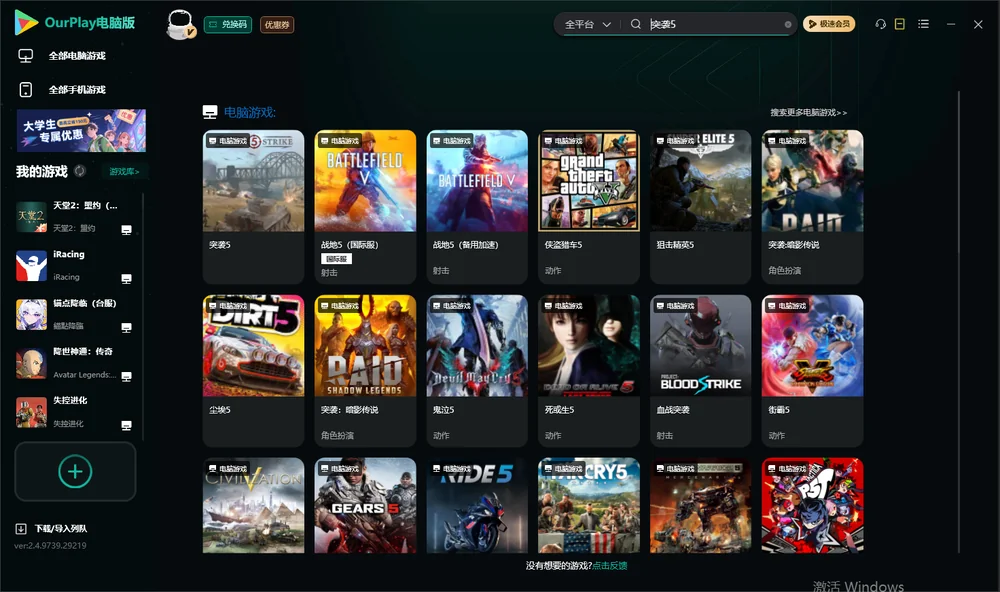Click version text ver:2.4.9739.29219
Screen dimensions: 1000x592
[x=50, y=545]
